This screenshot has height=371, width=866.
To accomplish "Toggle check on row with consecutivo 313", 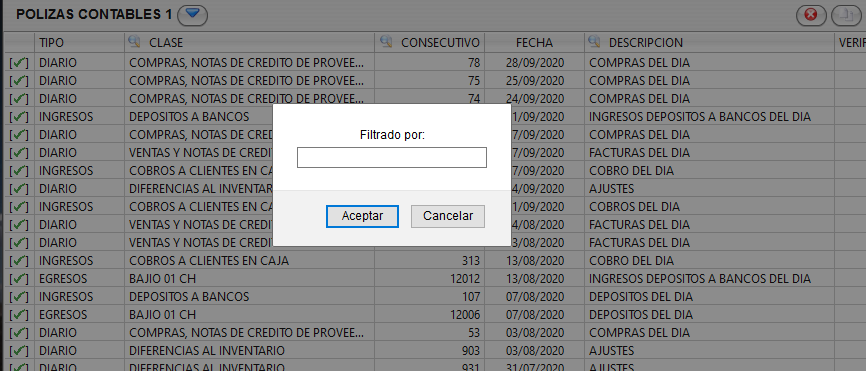I will click(x=19, y=261).
